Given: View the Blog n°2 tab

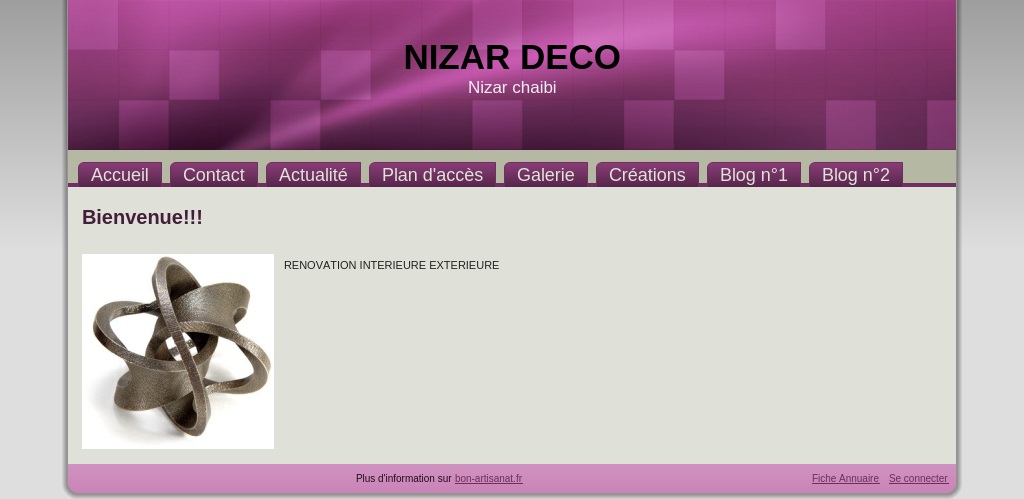Looking at the screenshot, I should (x=856, y=174).
